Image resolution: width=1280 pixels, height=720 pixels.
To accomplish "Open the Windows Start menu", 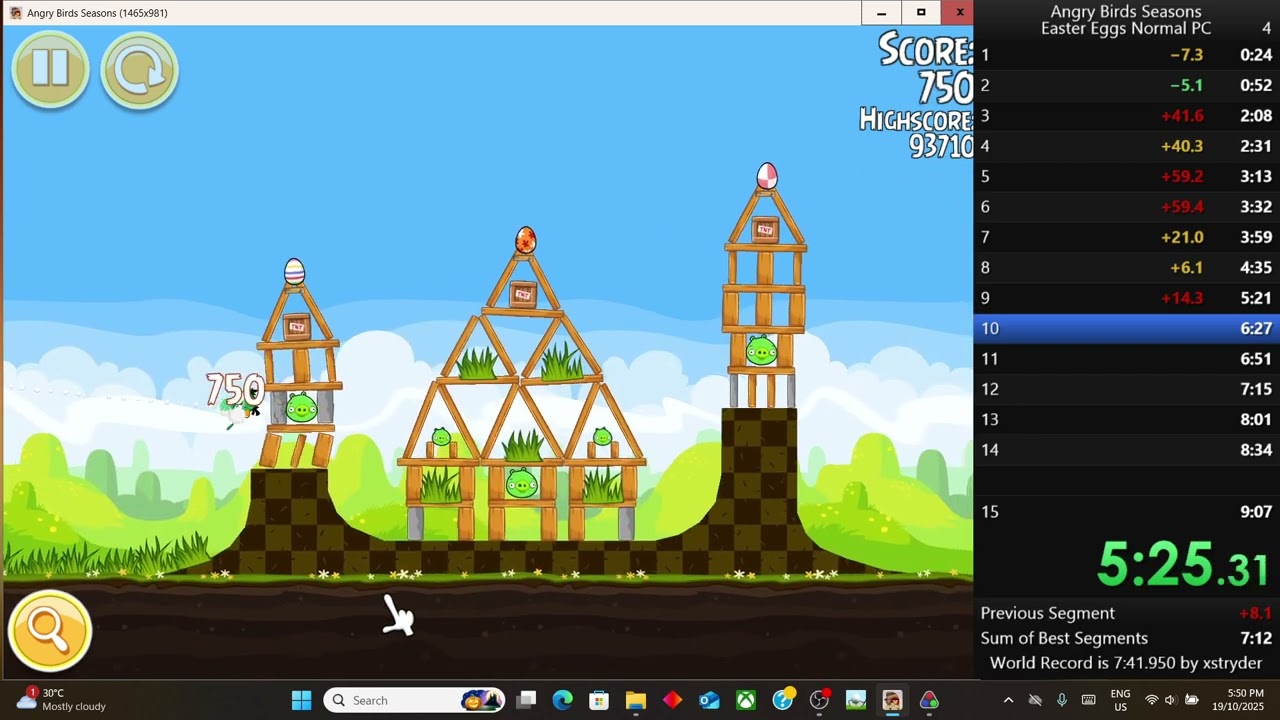I will click(x=301, y=700).
